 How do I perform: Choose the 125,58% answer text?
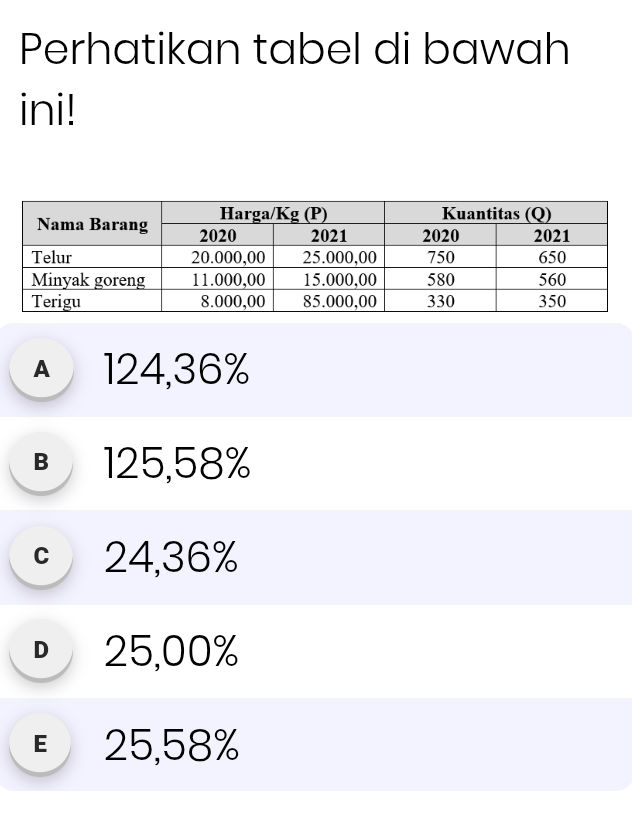pyautogui.click(x=177, y=464)
